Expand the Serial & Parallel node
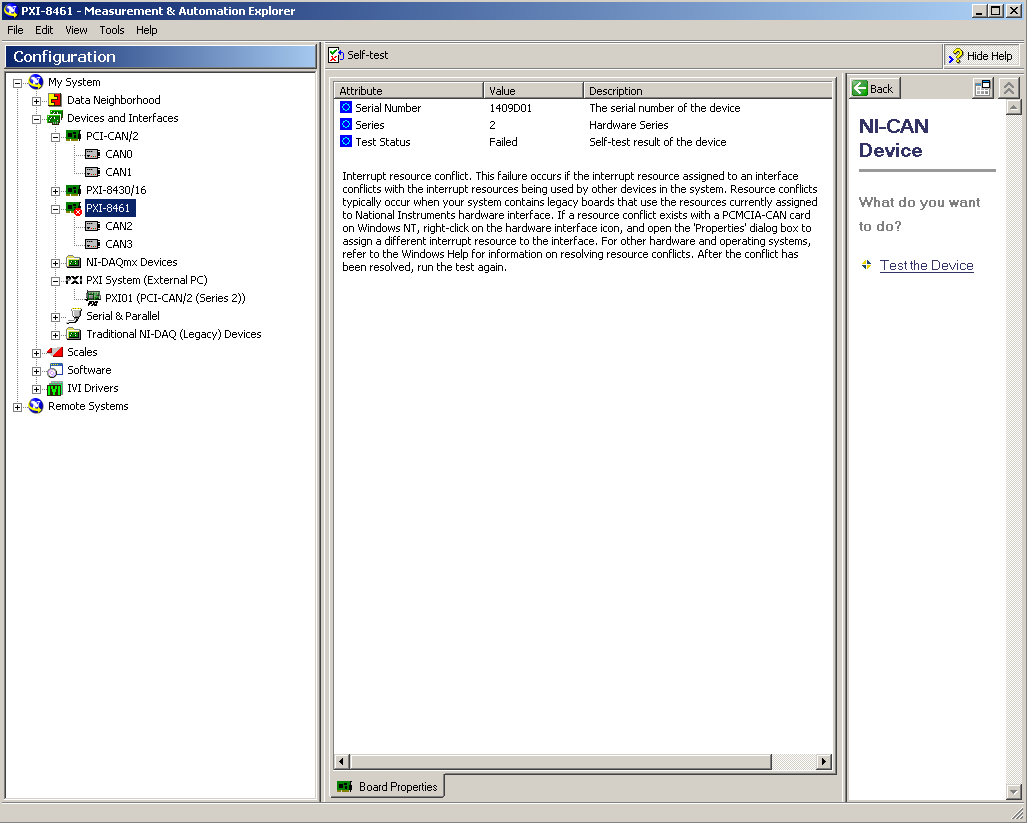This screenshot has width=1027, height=823. coord(56,316)
